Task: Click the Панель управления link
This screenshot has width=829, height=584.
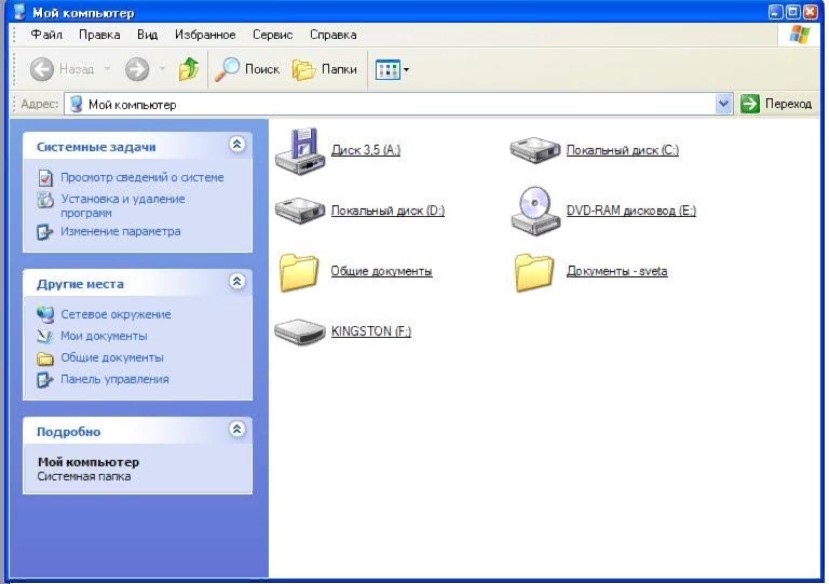Action: [x=114, y=379]
